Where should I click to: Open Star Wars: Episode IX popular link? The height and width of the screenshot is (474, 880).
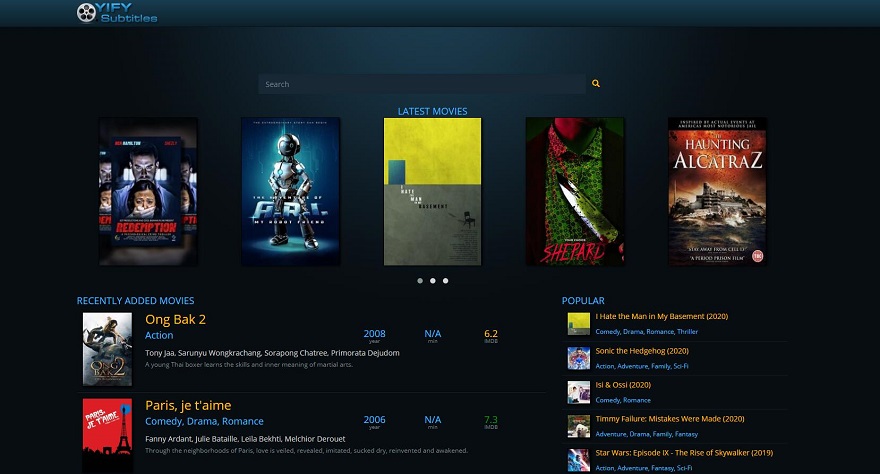pos(684,453)
